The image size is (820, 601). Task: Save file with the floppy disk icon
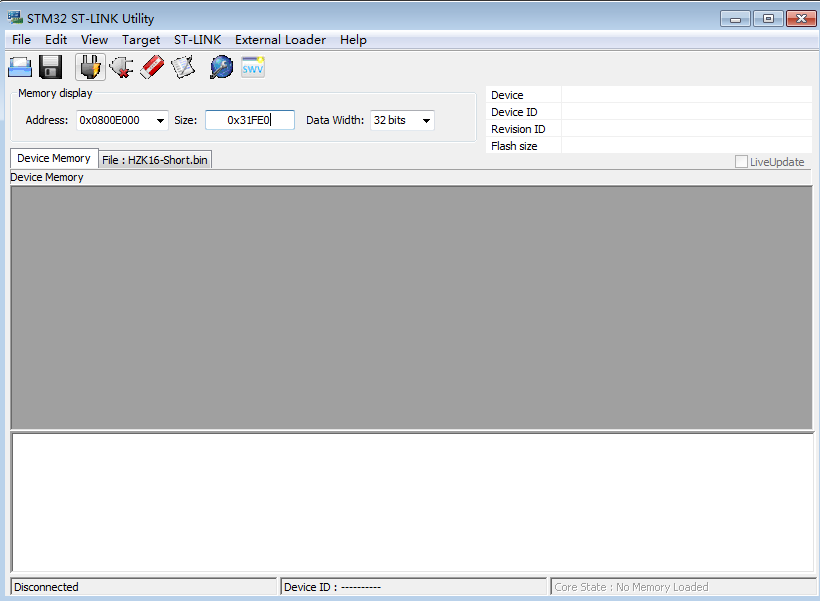[51, 67]
